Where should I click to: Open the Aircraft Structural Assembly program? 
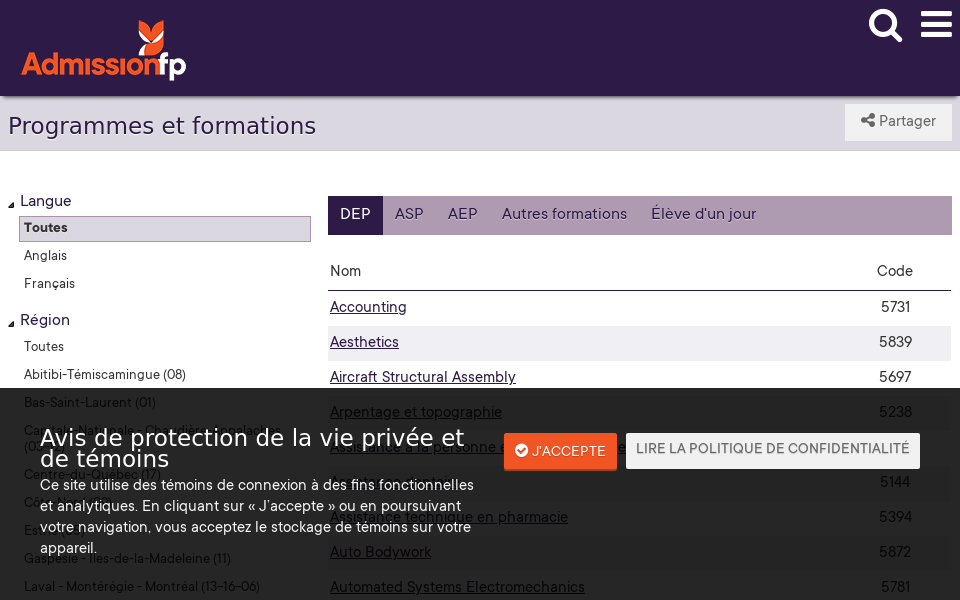tap(422, 378)
